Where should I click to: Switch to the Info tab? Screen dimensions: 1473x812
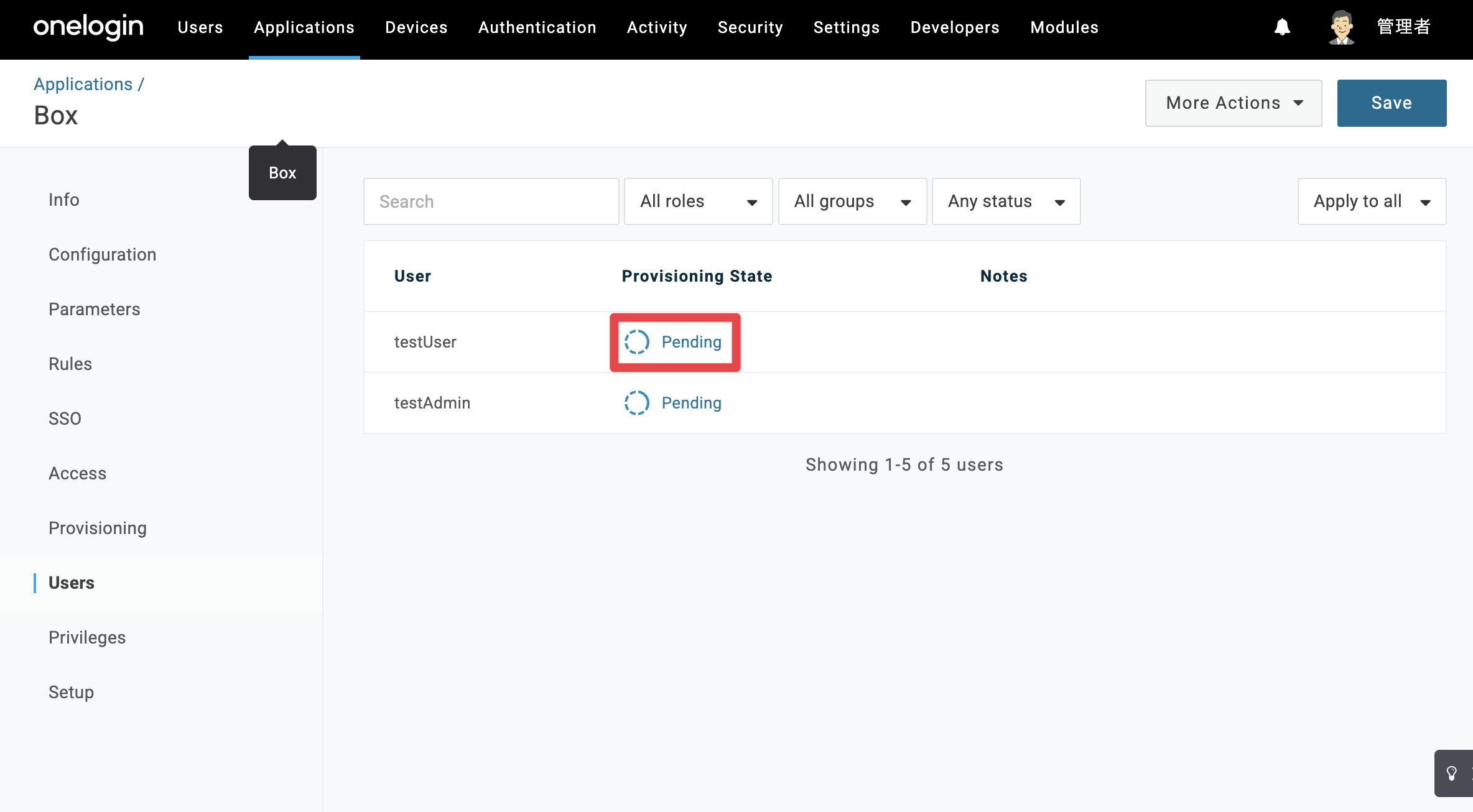tap(64, 200)
